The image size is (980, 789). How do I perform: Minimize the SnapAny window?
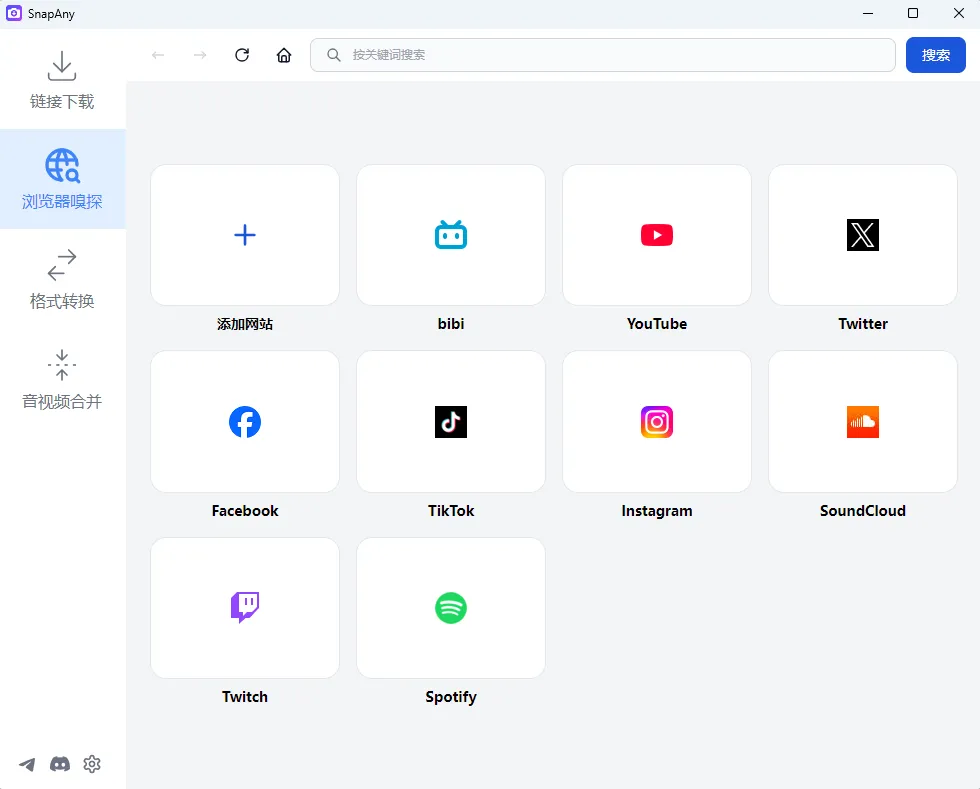868,13
